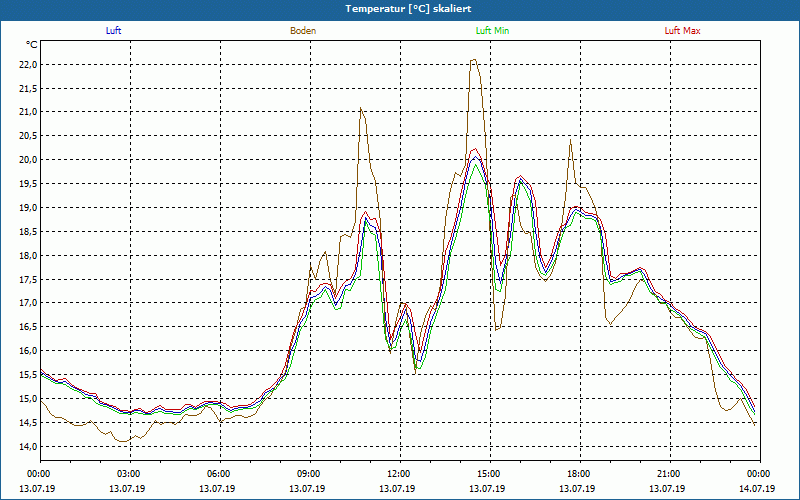Click the 17,5 y-axis value
The image size is (800, 500).
[28, 280]
